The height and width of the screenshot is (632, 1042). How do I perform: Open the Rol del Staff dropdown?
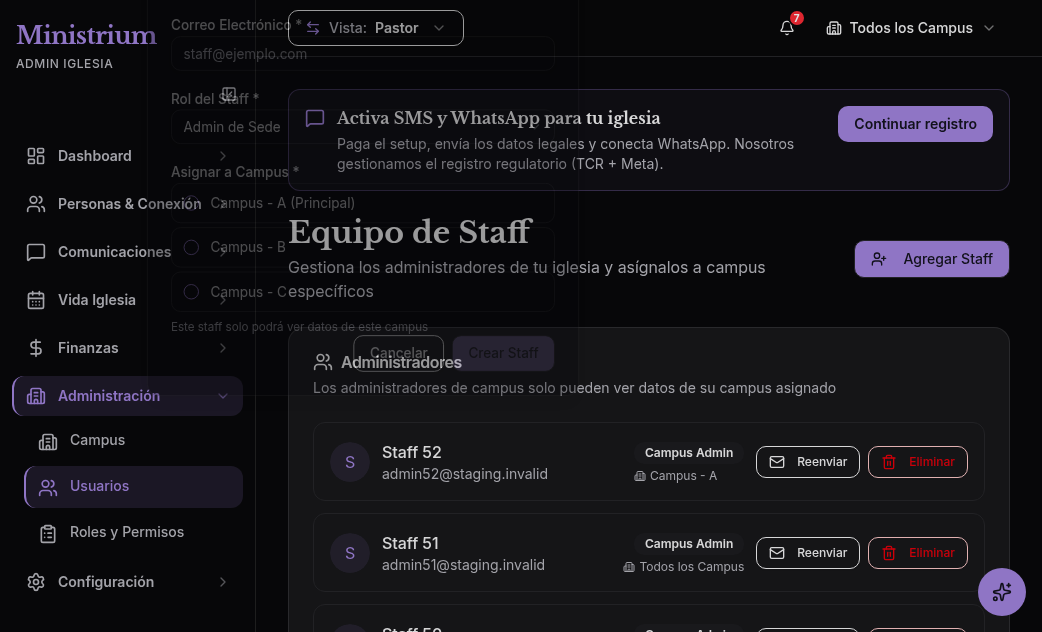362,127
